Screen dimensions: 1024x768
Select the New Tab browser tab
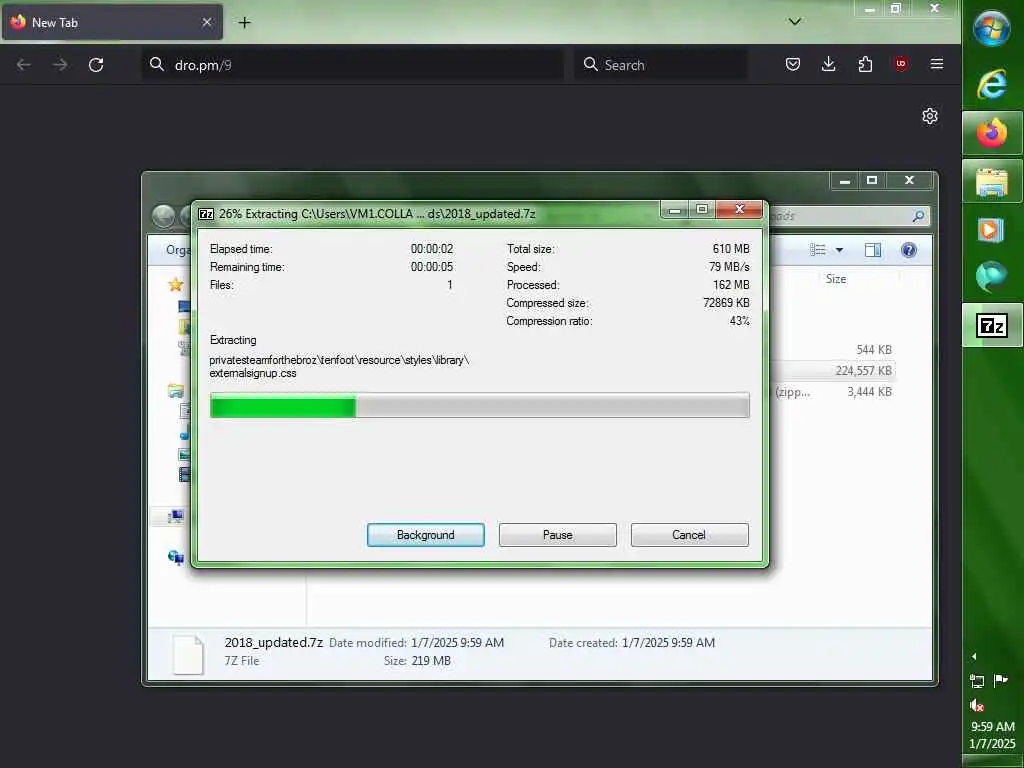pyautogui.click(x=112, y=22)
